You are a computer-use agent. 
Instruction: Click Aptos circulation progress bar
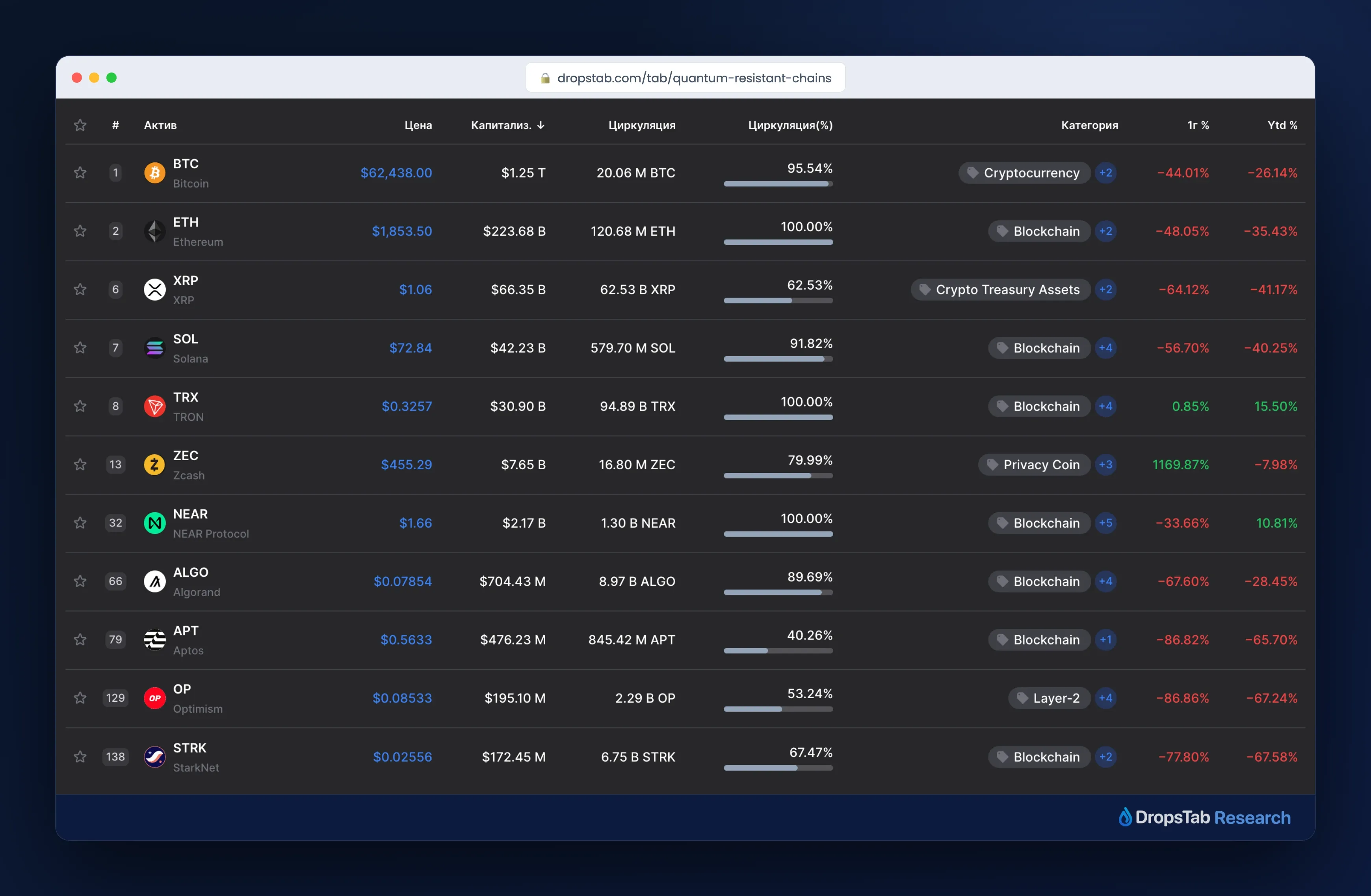pos(778,651)
